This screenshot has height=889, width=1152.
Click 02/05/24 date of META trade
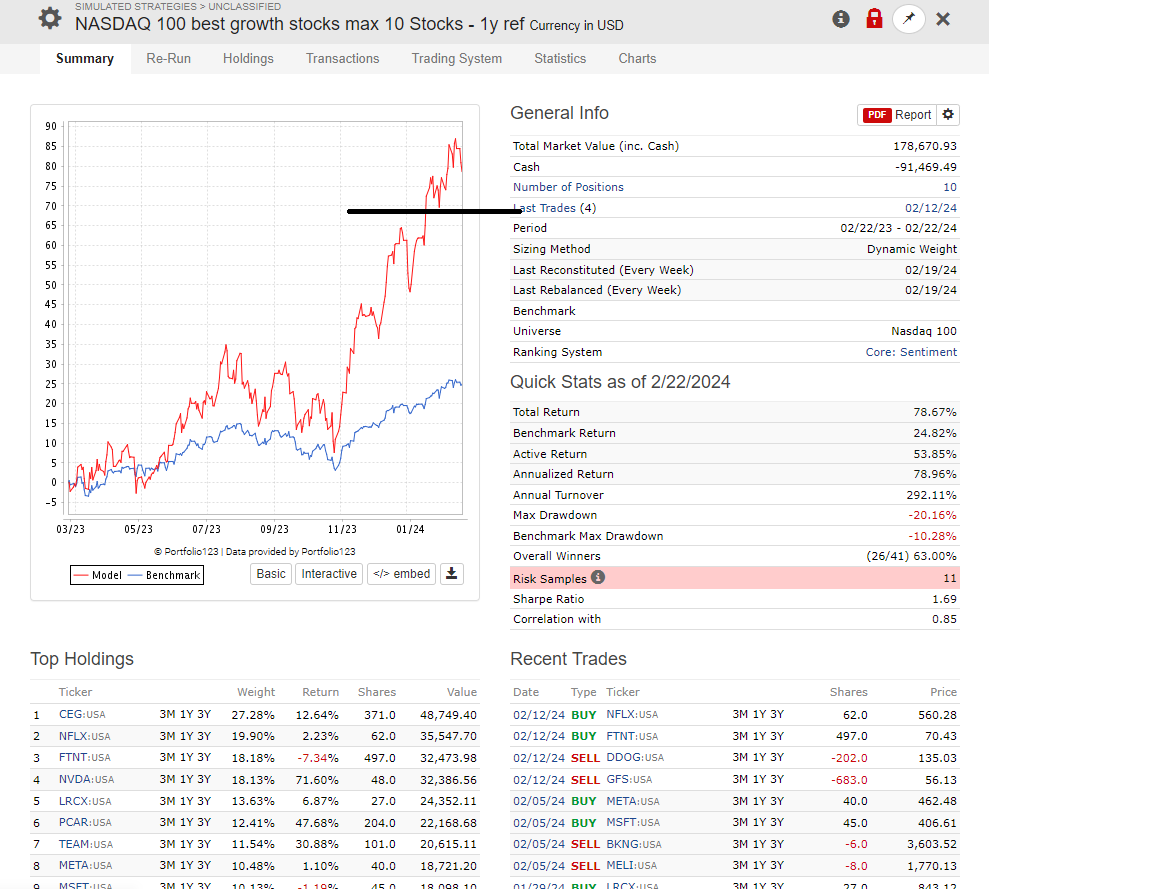pyautogui.click(x=539, y=801)
